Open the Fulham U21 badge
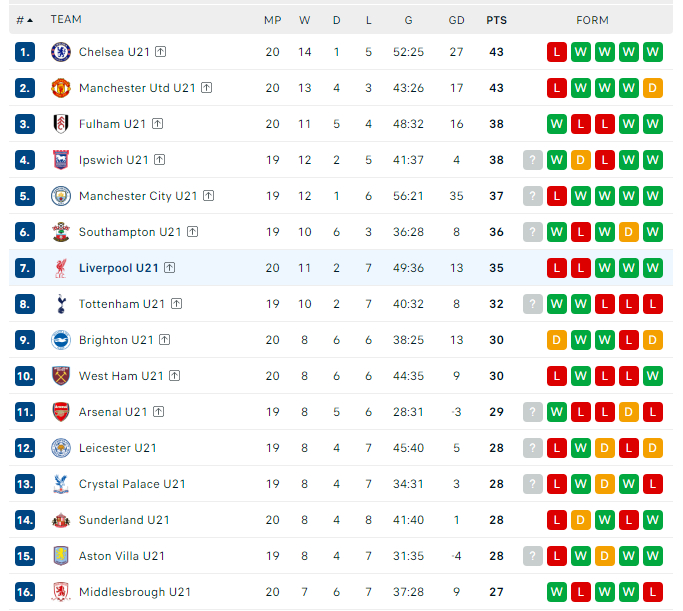 click(61, 124)
